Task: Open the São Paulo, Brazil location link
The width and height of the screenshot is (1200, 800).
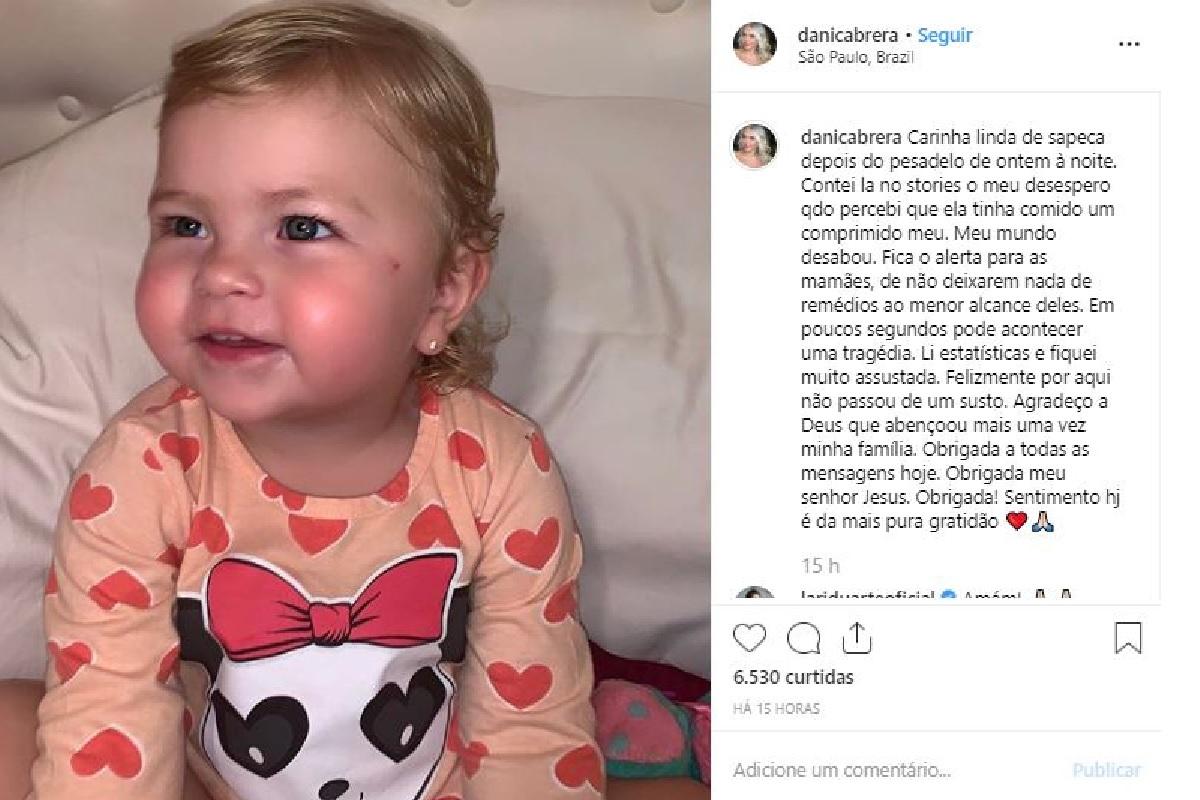Action: pyautogui.click(x=856, y=57)
